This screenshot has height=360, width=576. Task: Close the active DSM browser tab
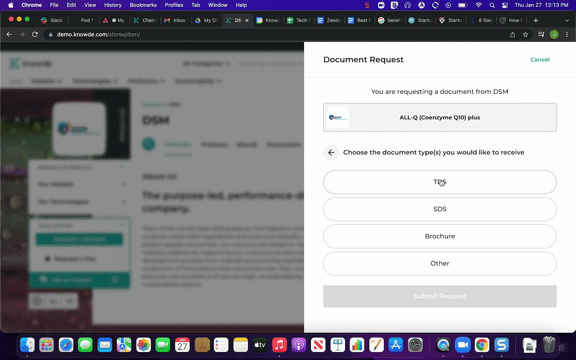(247, 20)
